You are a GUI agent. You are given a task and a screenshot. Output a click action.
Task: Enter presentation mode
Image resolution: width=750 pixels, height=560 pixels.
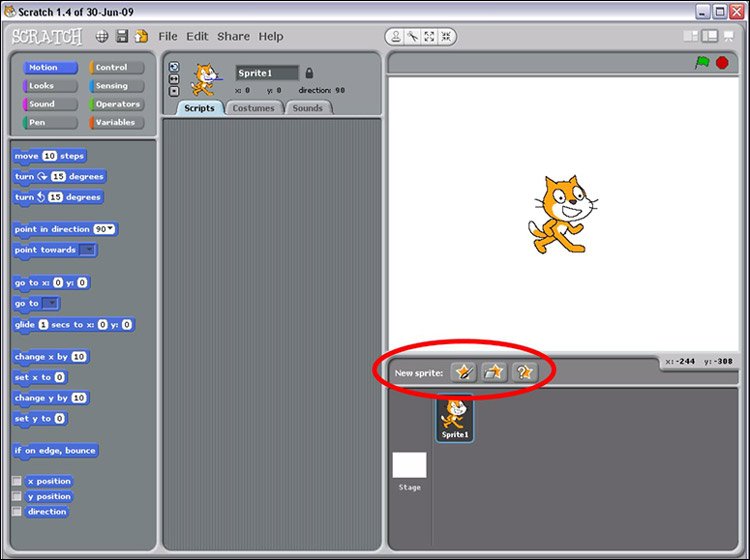coord(728,36)
